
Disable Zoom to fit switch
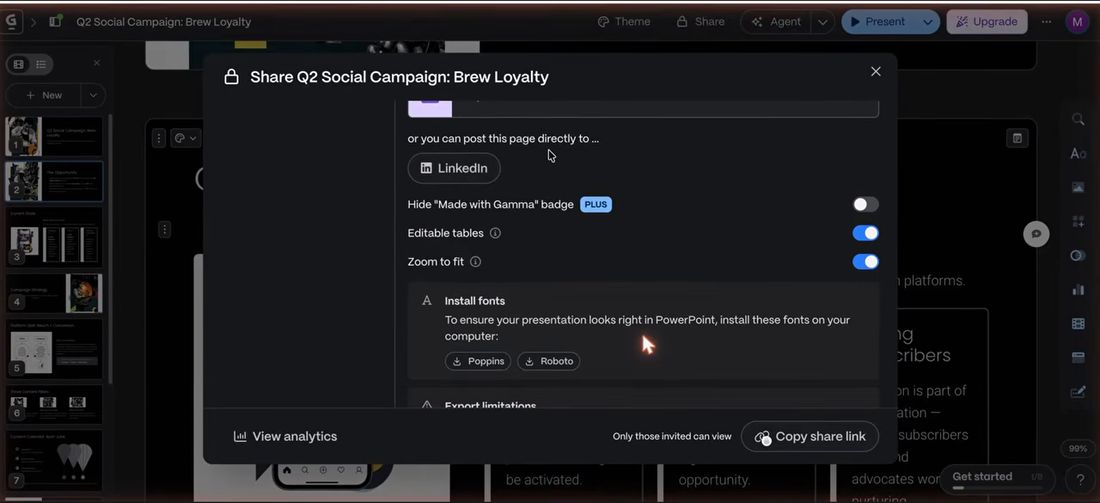(866, 262)
